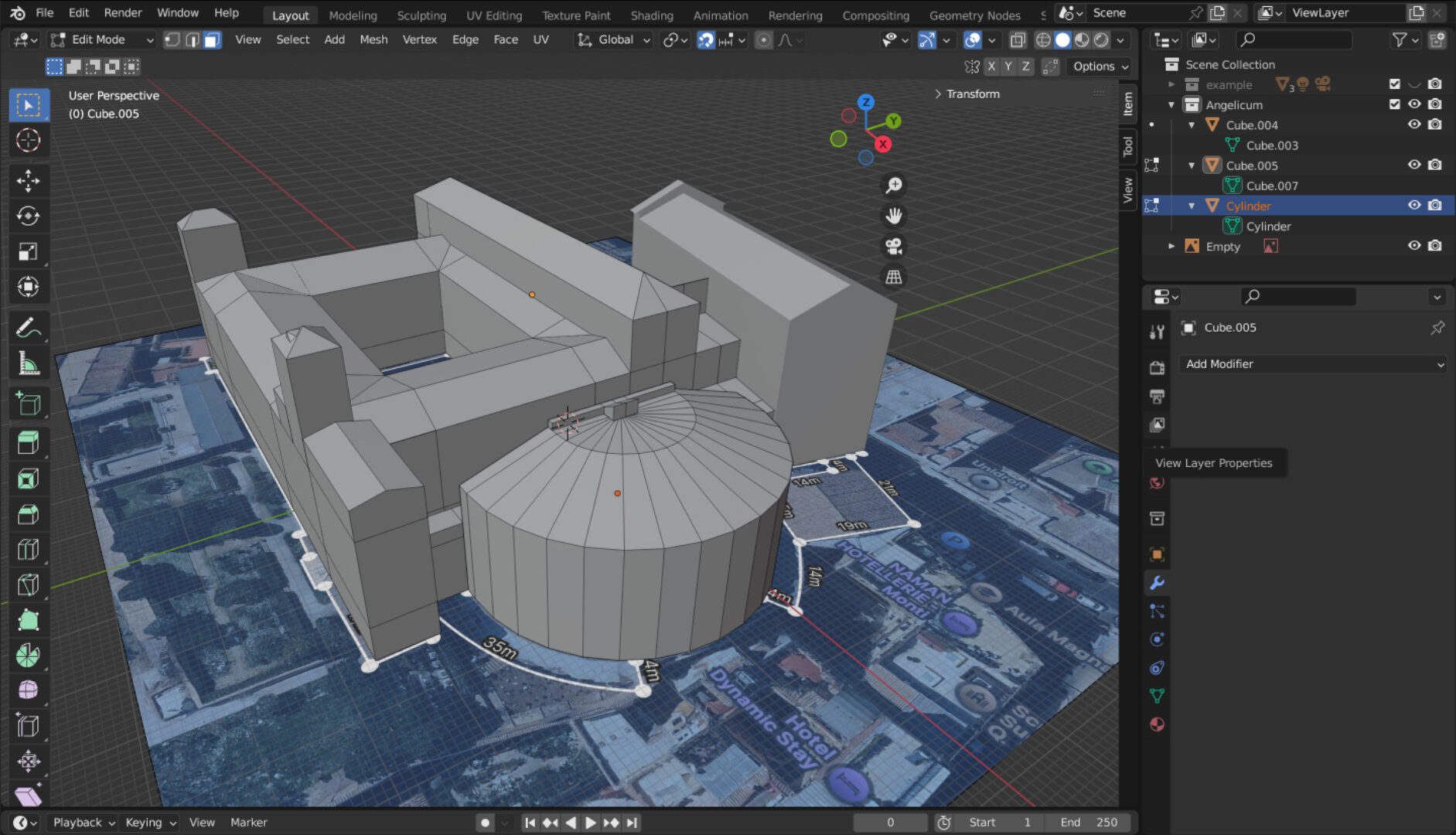The height and width of the screenshot is (835, 1456).
Task: Open the Mesh menu in the 3D viewport
Action: (x=374, y=39)
